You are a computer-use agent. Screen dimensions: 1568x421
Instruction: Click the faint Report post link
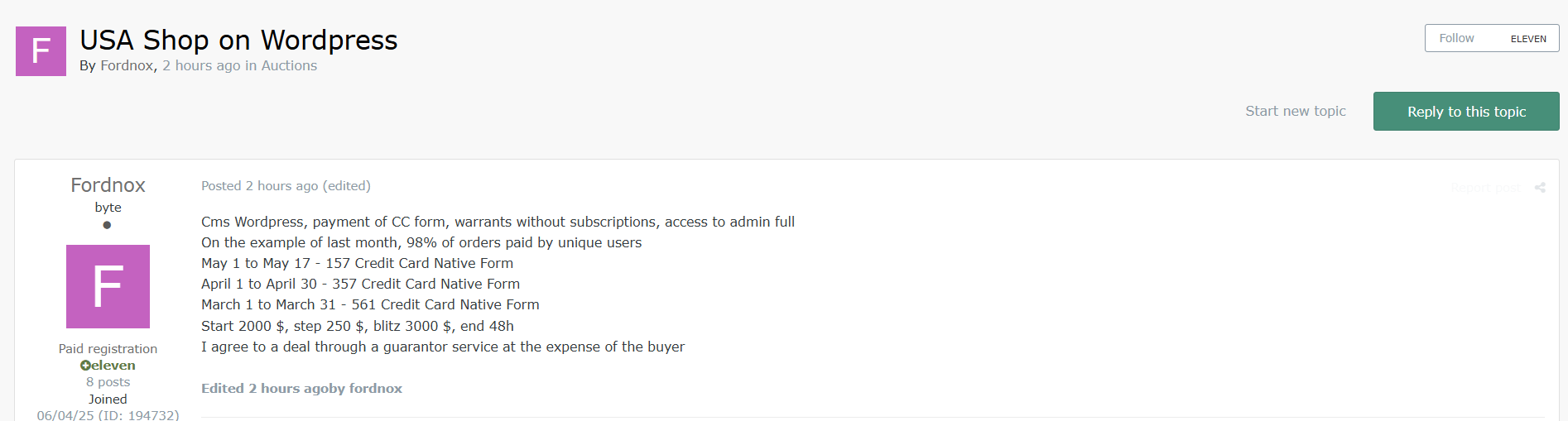pos(1485,188)
